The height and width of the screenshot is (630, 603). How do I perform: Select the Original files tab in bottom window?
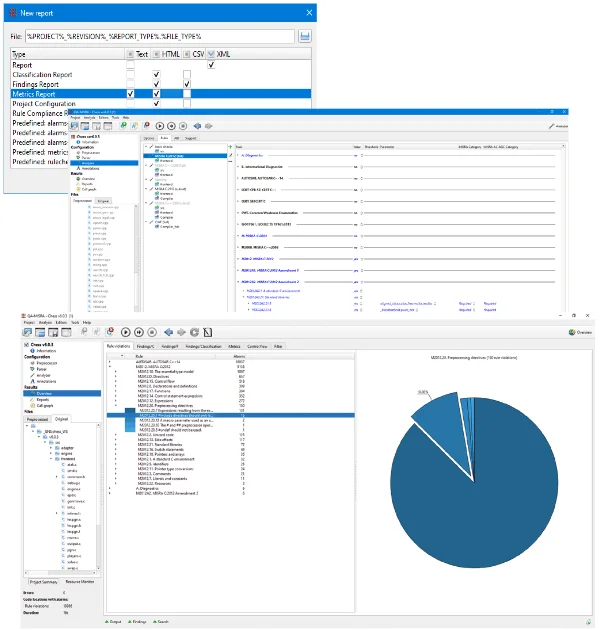click(x=61, y=419)
